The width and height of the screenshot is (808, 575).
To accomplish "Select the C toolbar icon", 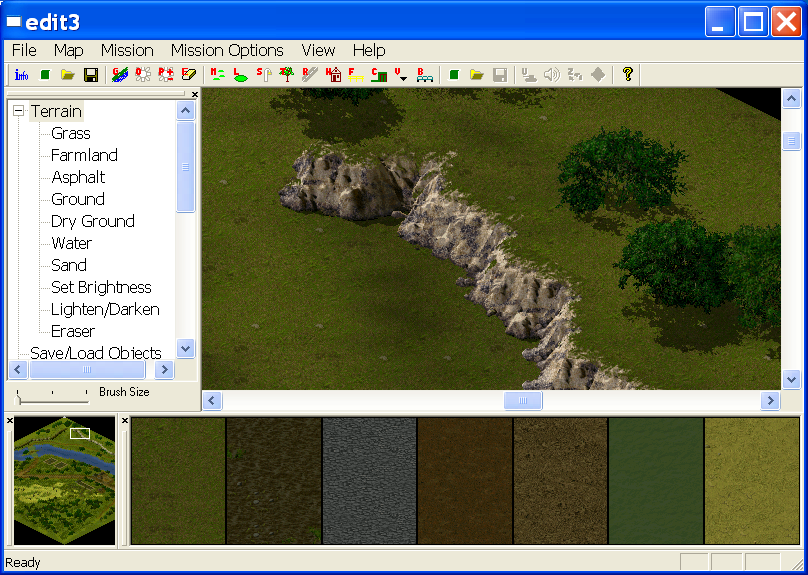I will (x=380, y=75).
